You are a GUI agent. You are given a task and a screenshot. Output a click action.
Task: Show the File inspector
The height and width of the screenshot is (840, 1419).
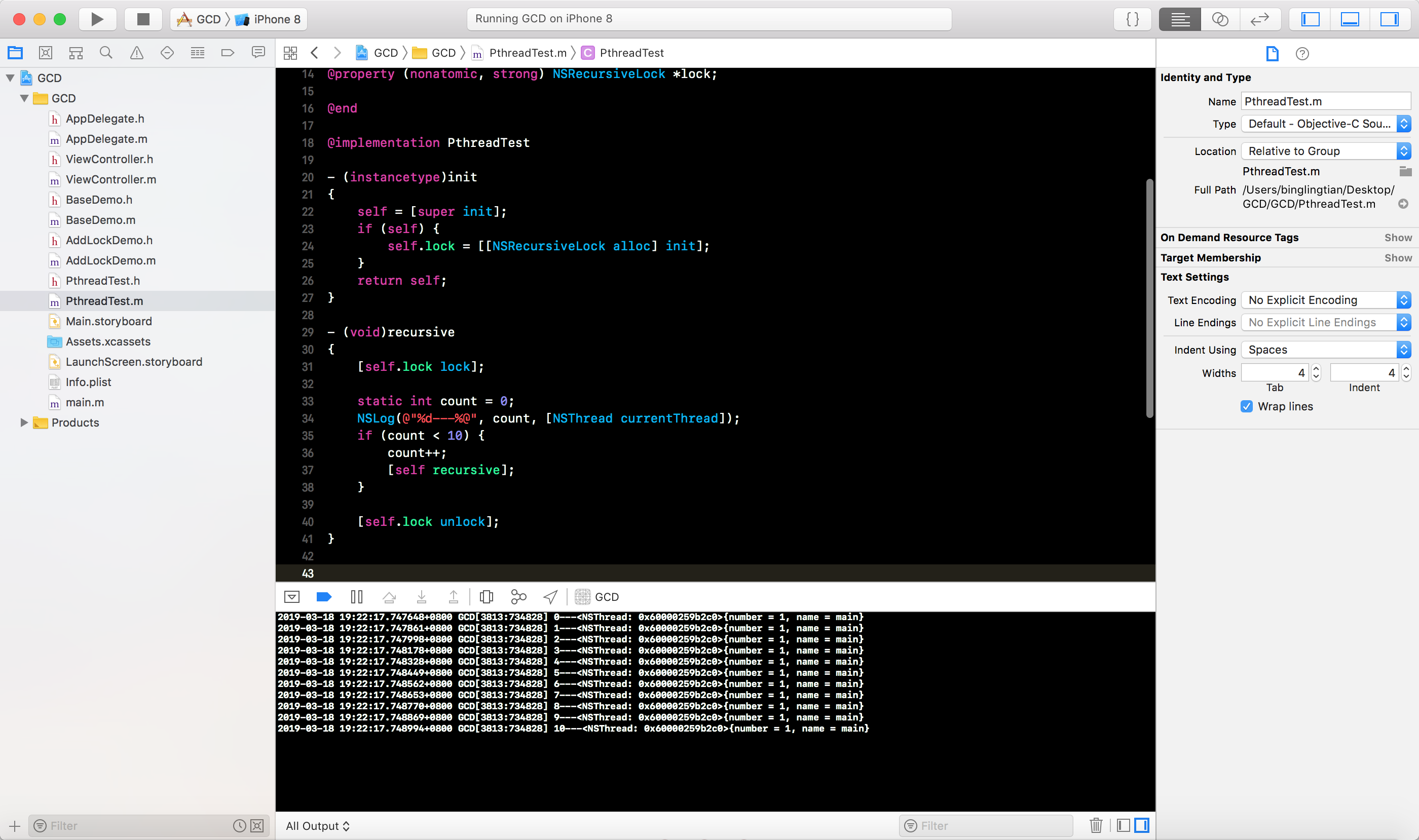(x=1273, y=54)
